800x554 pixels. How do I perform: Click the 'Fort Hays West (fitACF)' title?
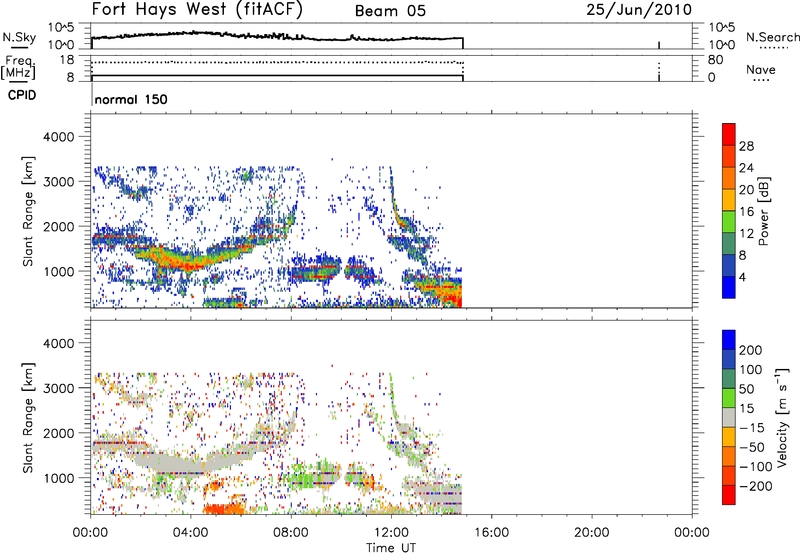click(197, 9)
